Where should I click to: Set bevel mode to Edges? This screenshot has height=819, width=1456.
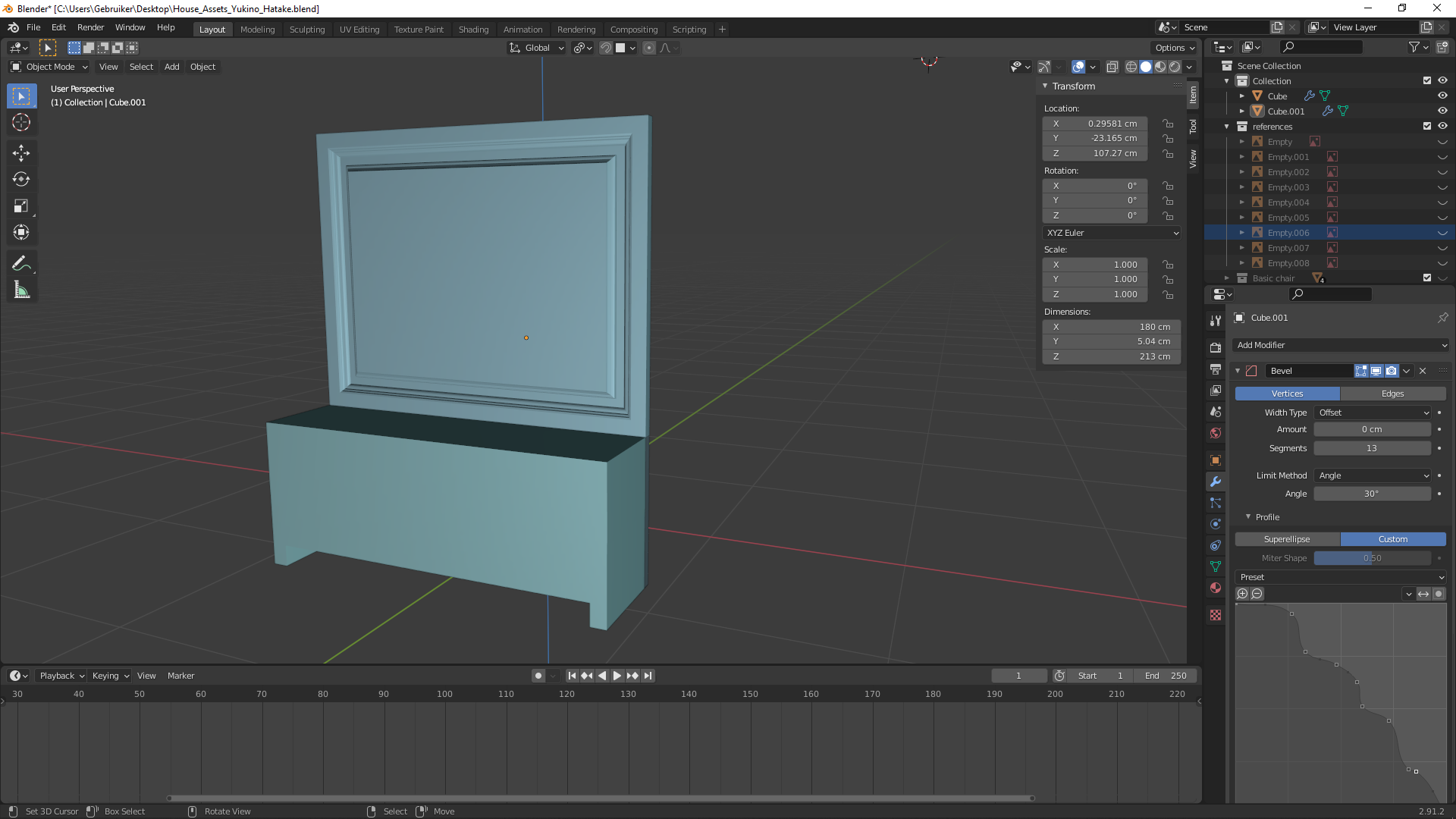[1392, 394]
